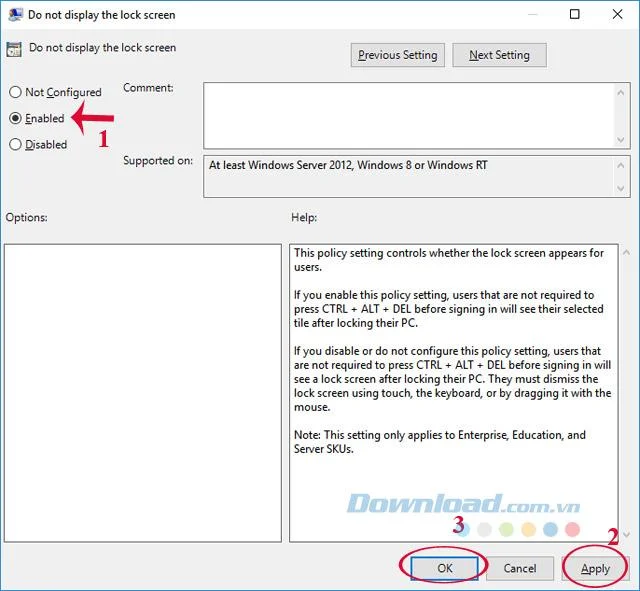Click the 'Do not display the lock screen' heading
Image resolution: width=640 pixels, height=591 pixels.
pyautogui.click(x=102, y=48)
